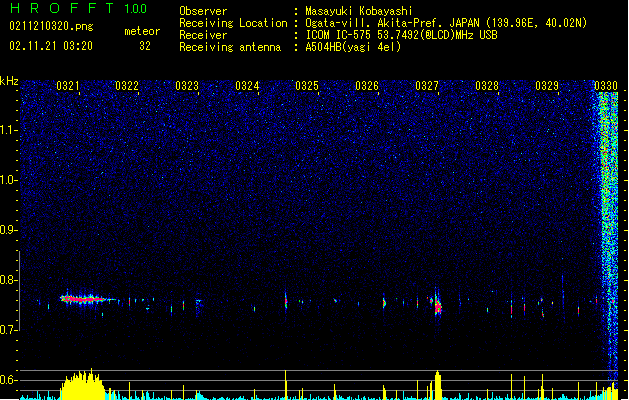Click the kHz axis unit label

[x=9, y=81]
